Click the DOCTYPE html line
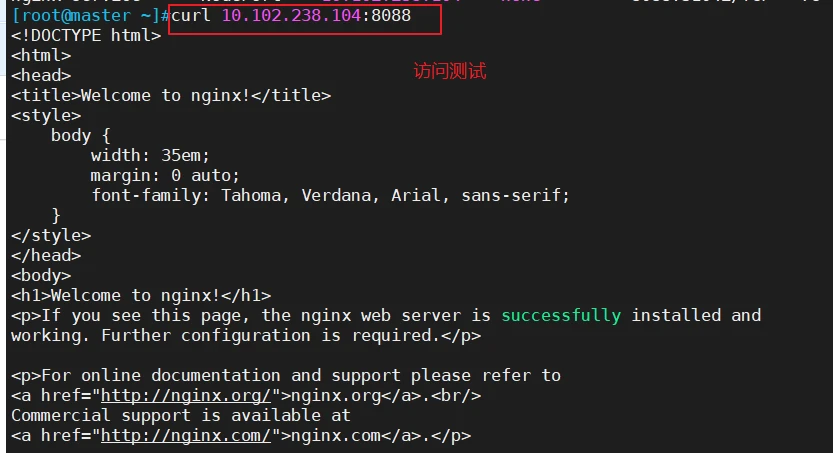The height and width of the screenshot is (453, 833). point(86,36)
